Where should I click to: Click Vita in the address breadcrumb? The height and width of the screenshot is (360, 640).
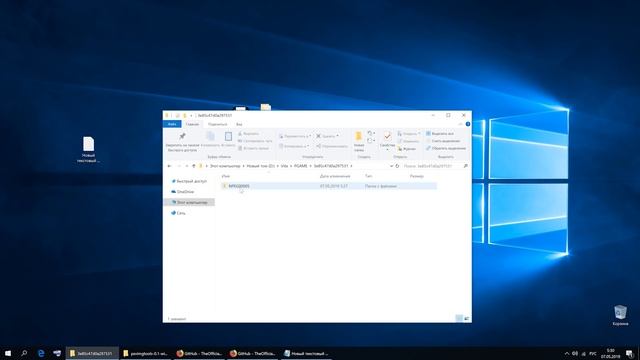click(x=284, y=166)
